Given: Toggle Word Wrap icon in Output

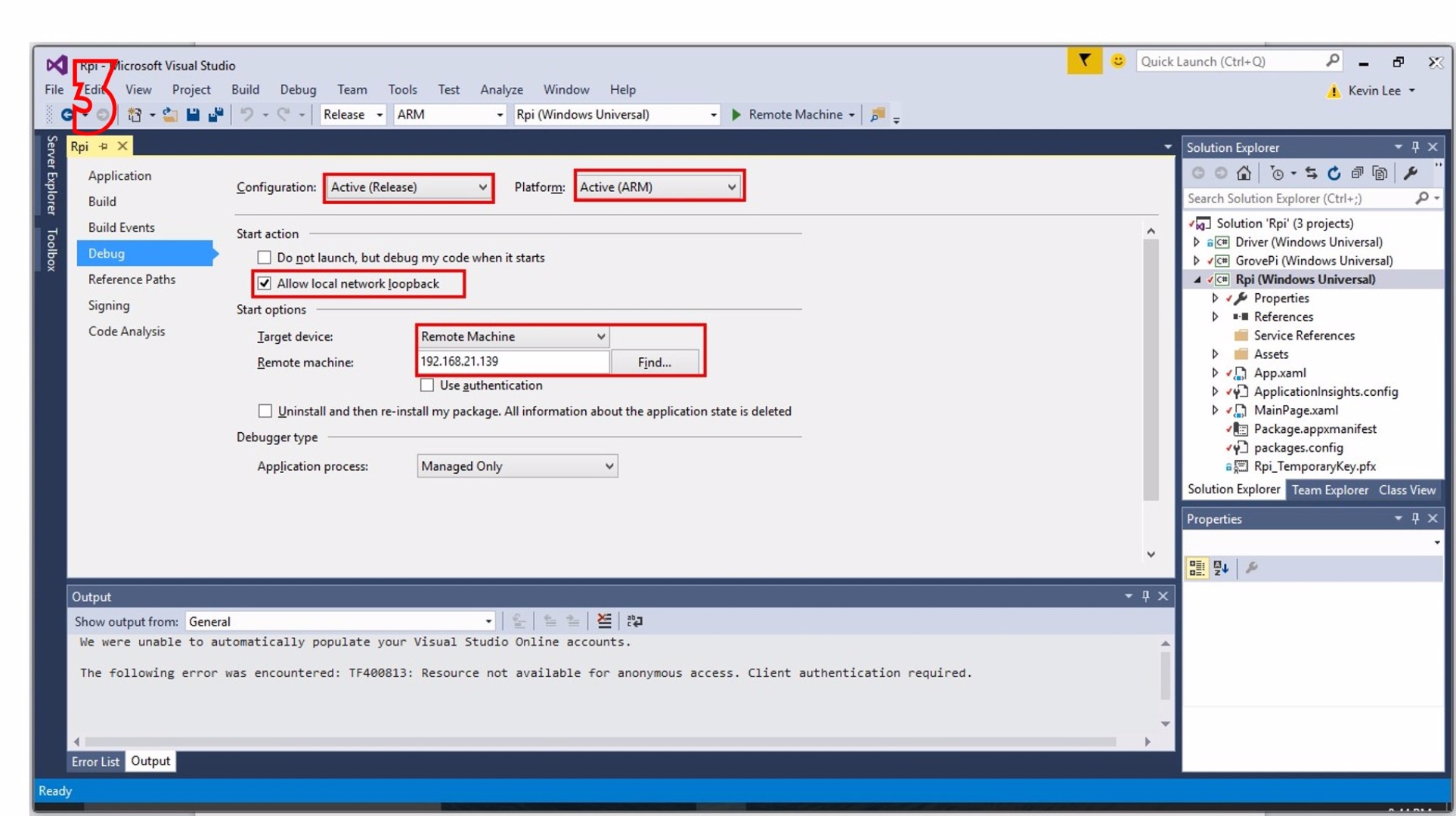Looking at the screenshot, I should click(635, 621).
